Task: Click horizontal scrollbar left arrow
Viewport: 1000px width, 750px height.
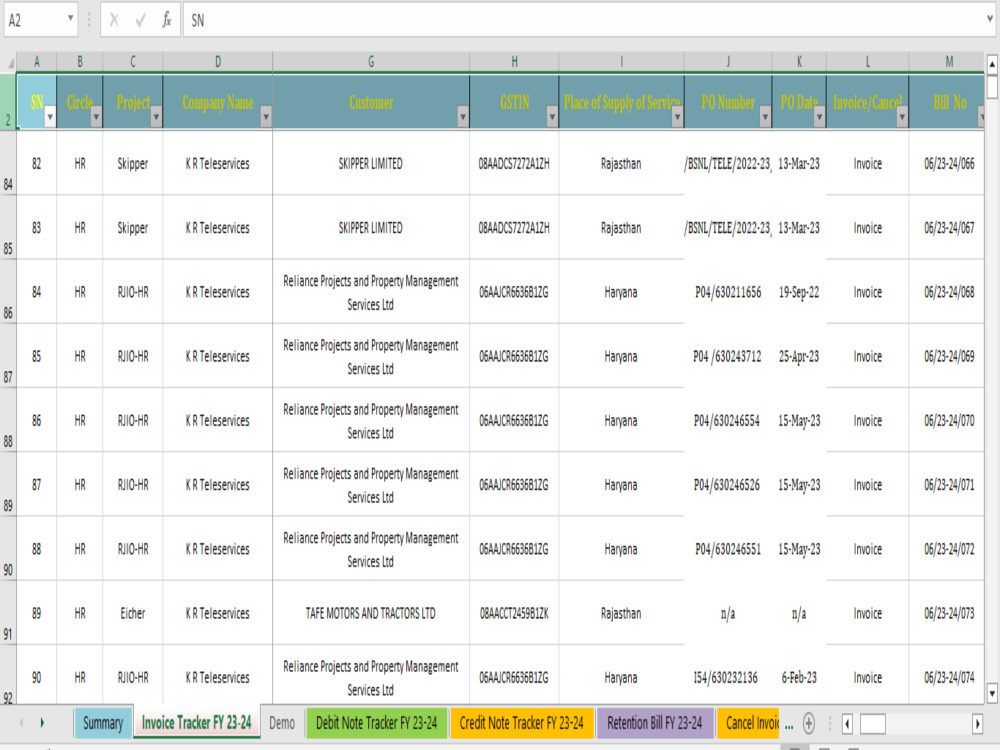Action: point(847,724)
